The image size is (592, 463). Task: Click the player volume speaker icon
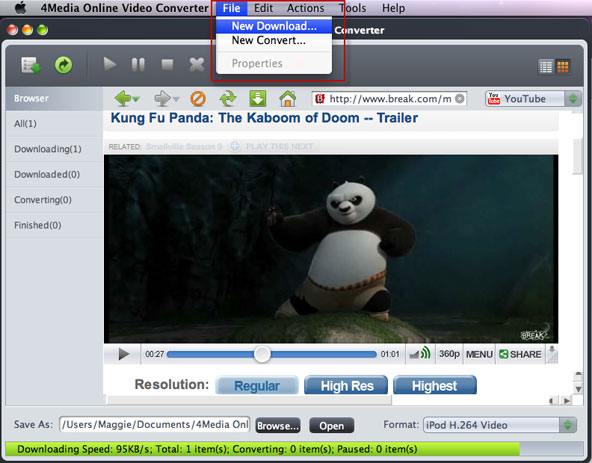tap(420, 354)
